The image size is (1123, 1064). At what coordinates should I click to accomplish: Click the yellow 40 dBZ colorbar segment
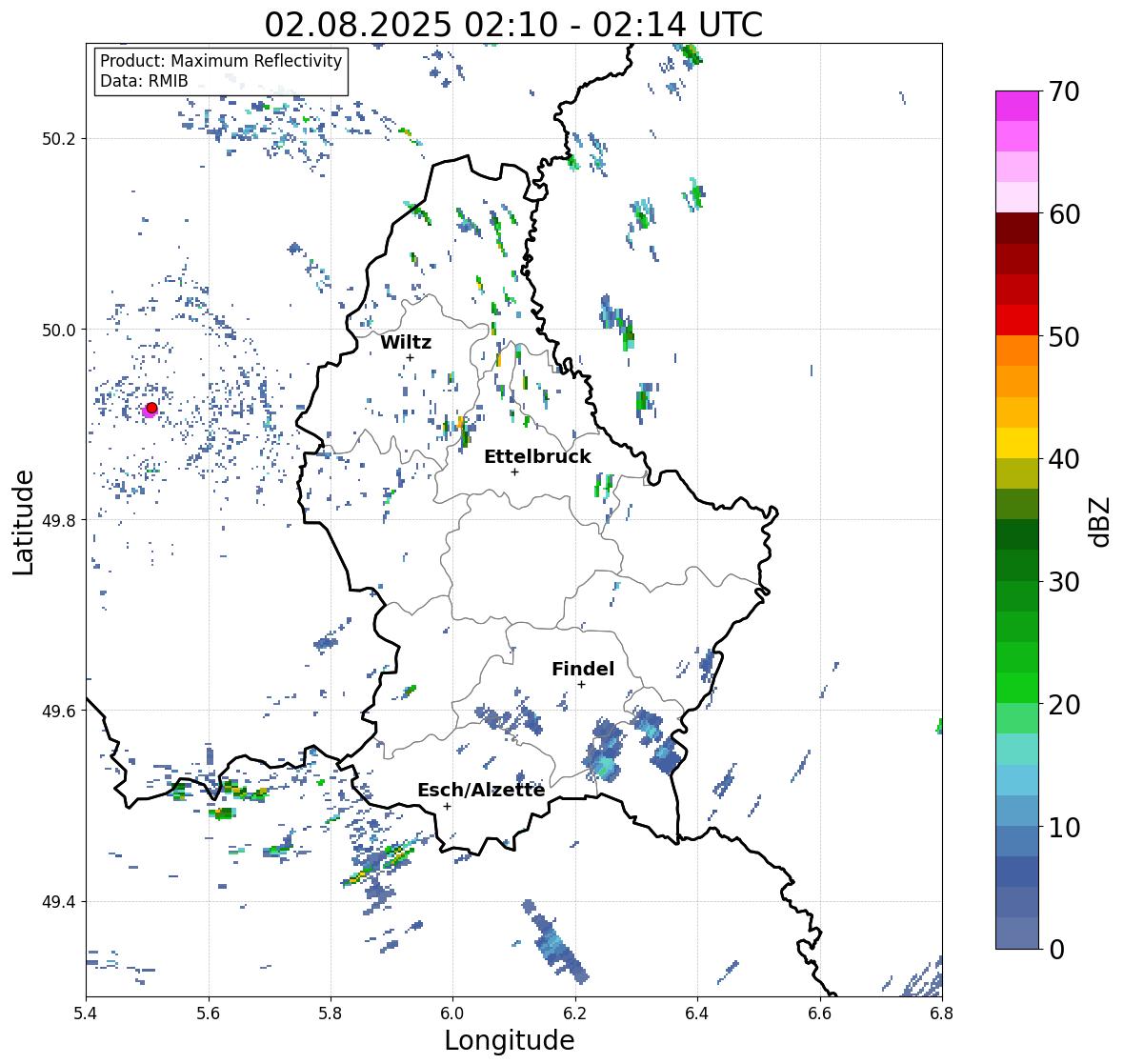tap(1017, 443)
